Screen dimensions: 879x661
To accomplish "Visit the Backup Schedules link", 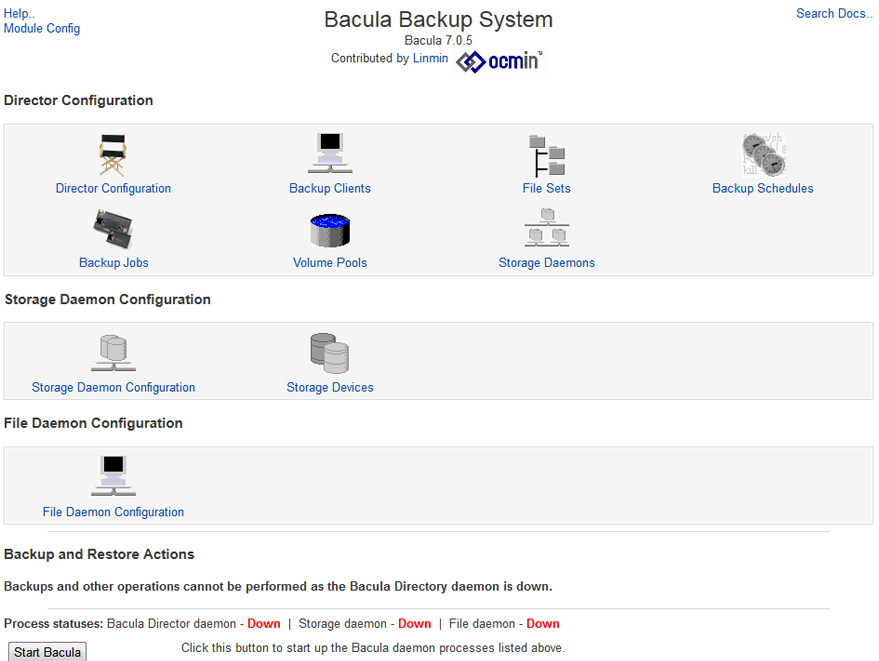I will click(763, 188).
